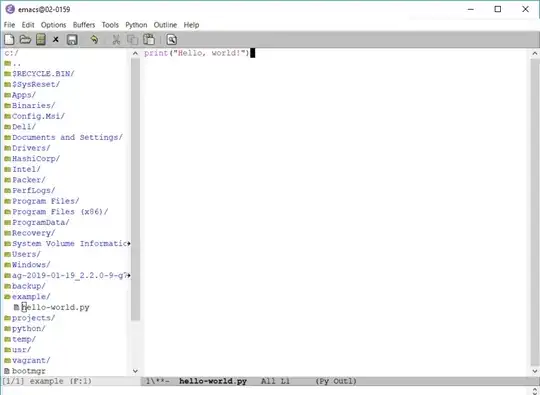The image size is (540, 395).
Task: Create a new file with the toolbar icon
Action: coord(9,40)
